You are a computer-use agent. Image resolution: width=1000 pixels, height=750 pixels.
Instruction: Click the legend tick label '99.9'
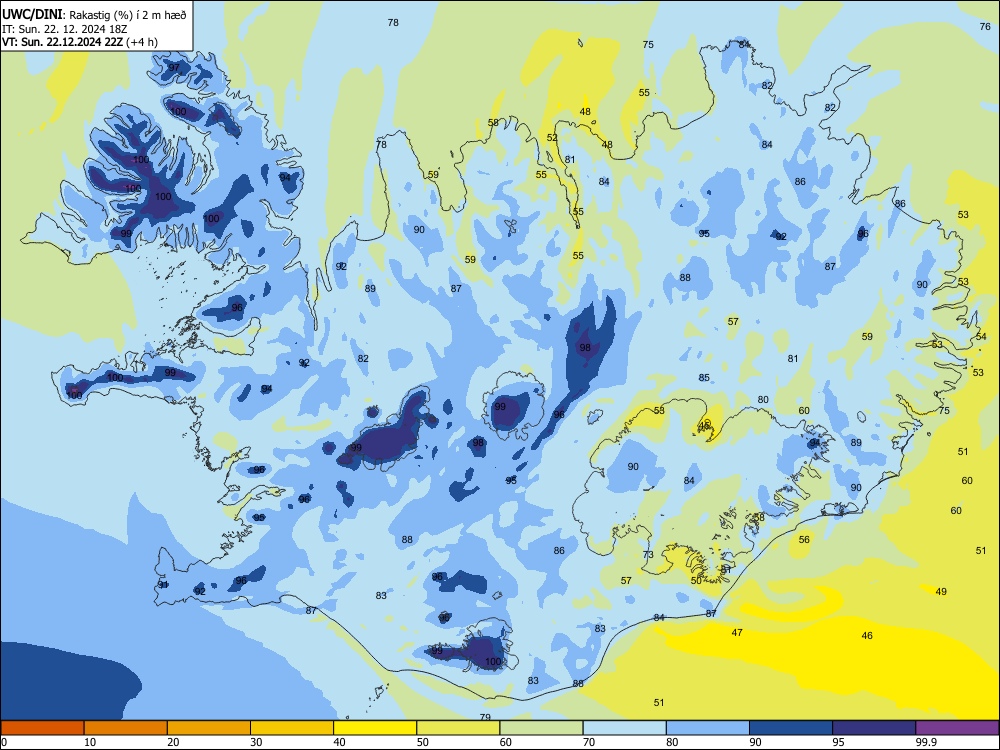click(x=926, y=742)
